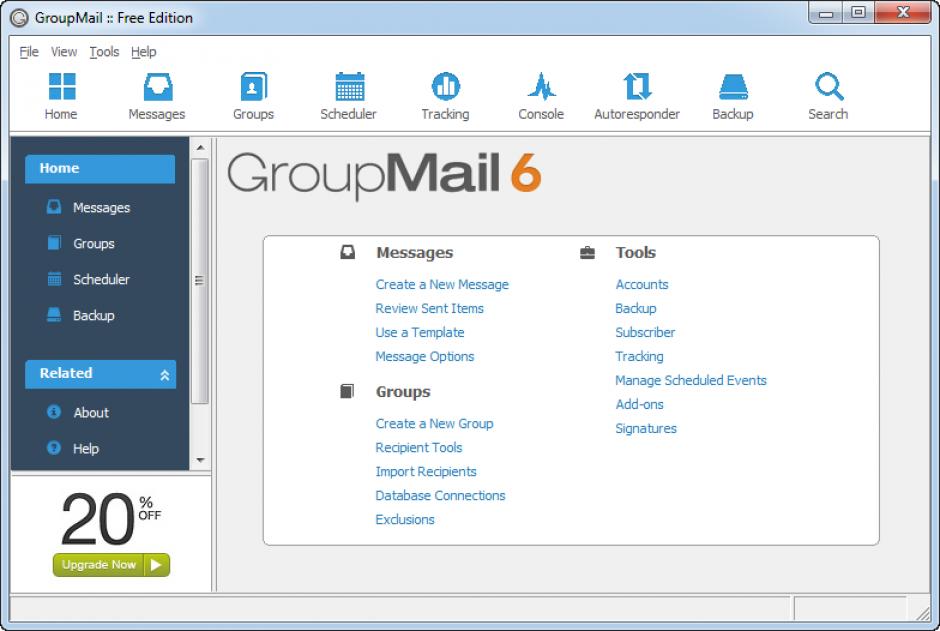940x631 pixels.
Task: Open the Accounts link under Tools
Action: (642, 285)
